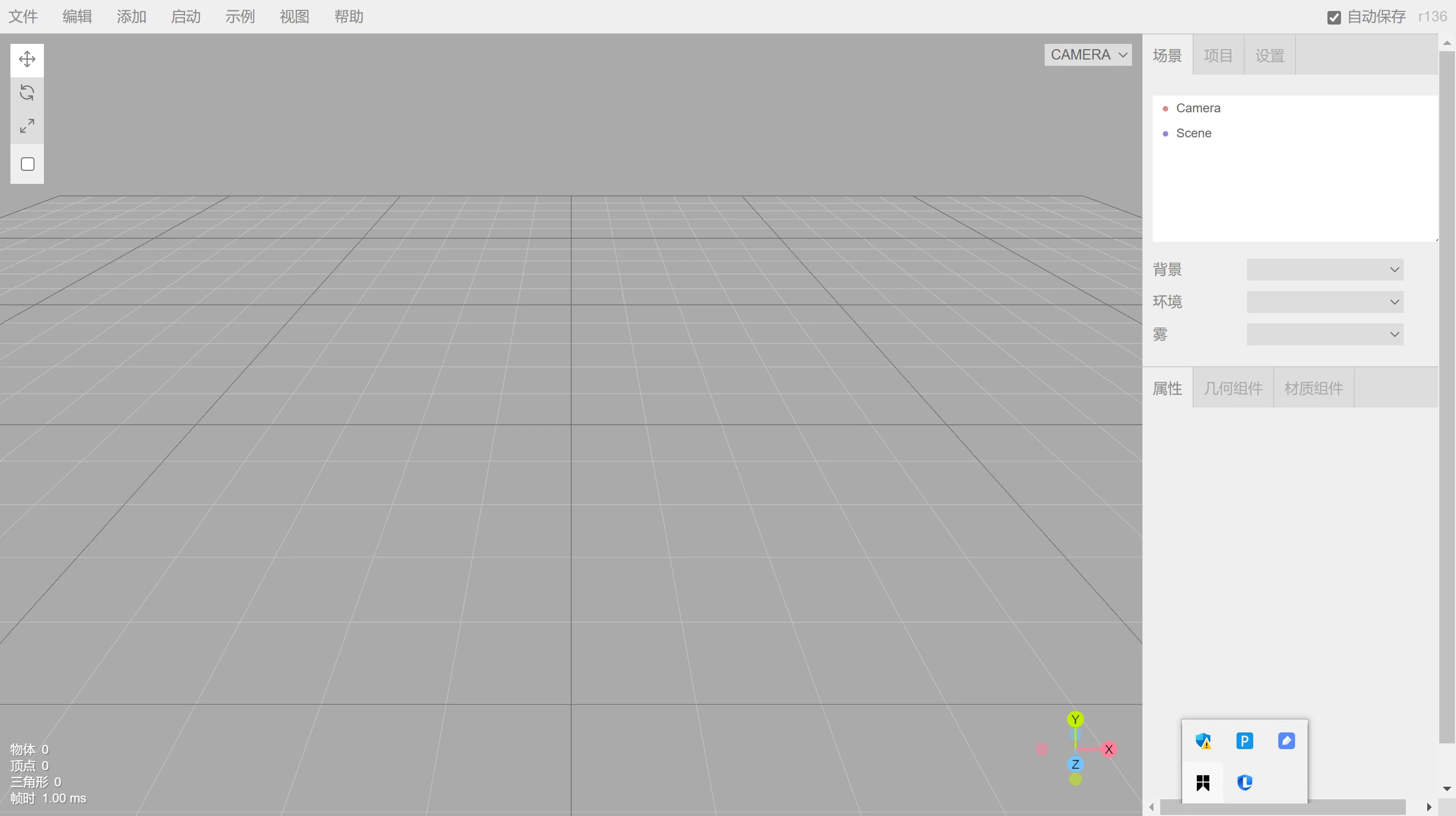Click the red X axis gizmo handle
The width and height of the screenshot is (1456, 816).
pyautogui.click(x=1108, y=749)
